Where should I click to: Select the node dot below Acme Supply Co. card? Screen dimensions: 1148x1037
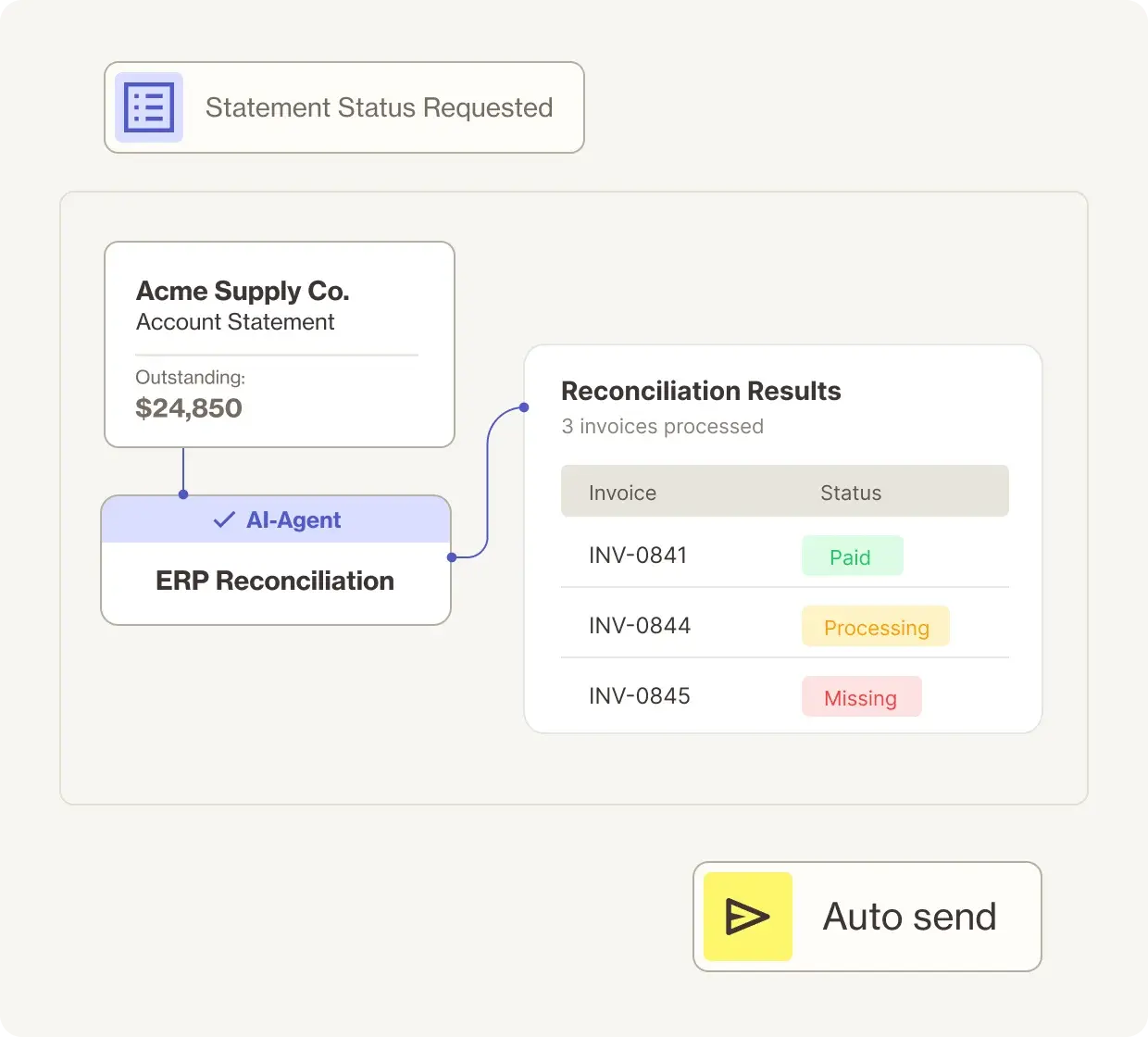(x=183, y=495)
